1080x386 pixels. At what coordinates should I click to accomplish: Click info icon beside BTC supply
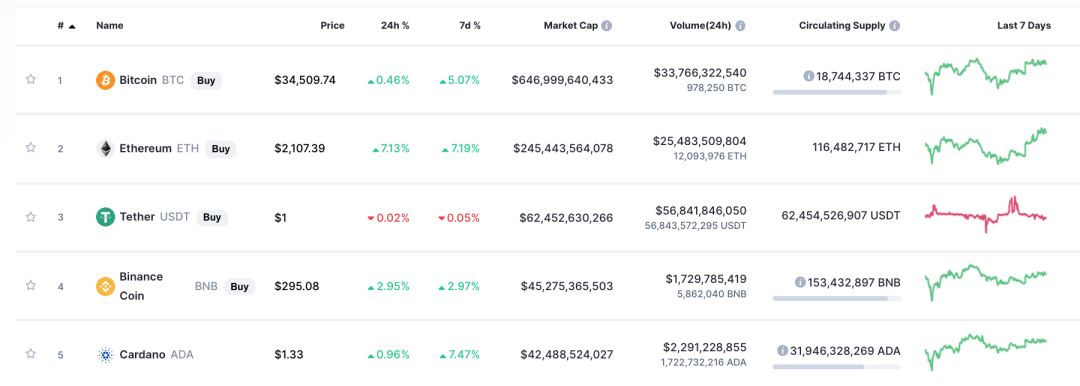(x=809, y=76)
